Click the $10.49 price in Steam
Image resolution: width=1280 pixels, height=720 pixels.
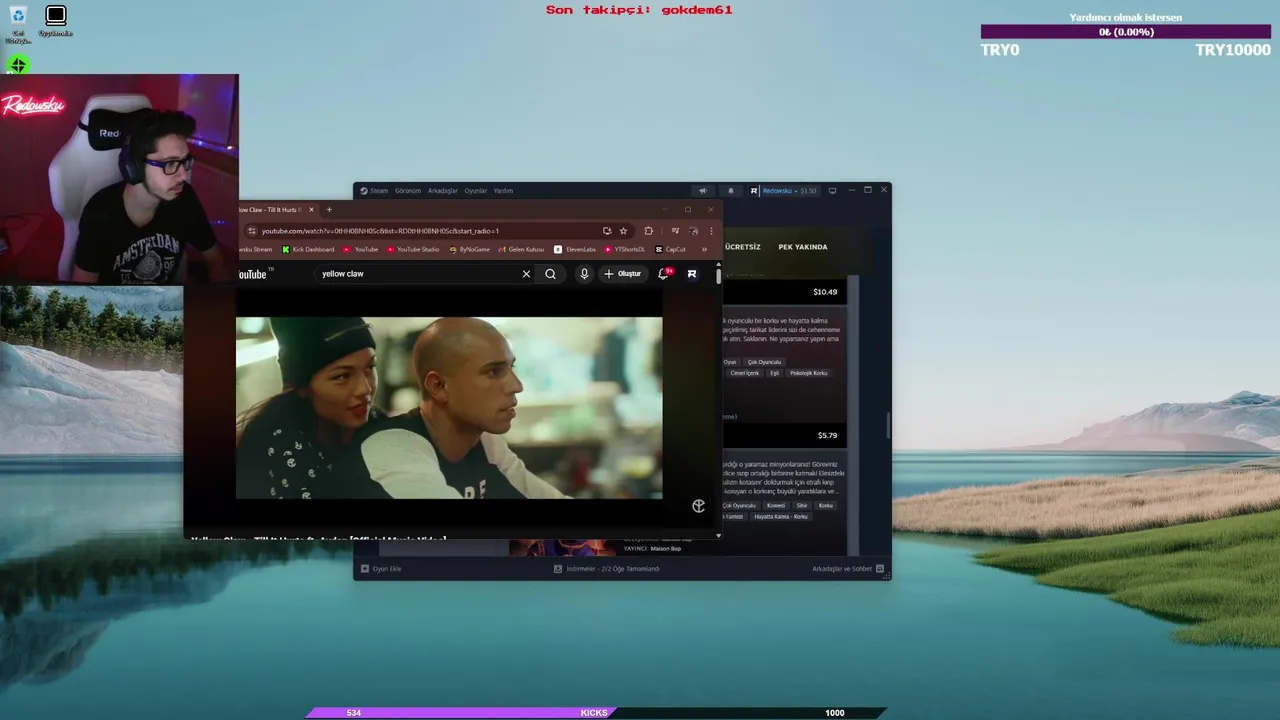825,292
